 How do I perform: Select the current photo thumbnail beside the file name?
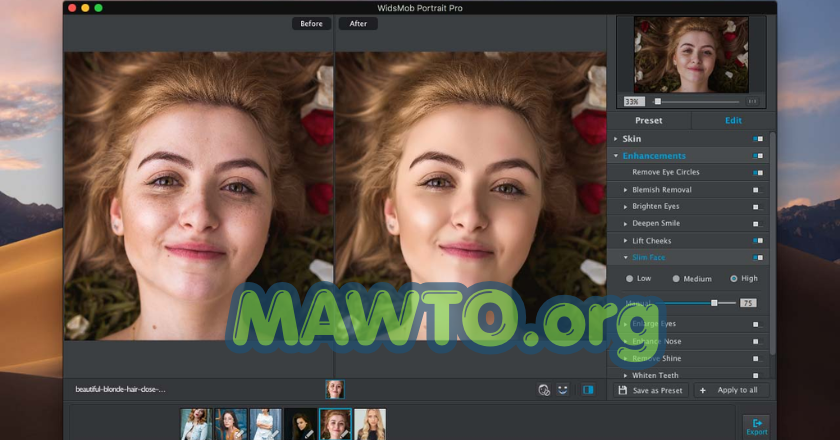pyautogui.click(x=335, y=389)
